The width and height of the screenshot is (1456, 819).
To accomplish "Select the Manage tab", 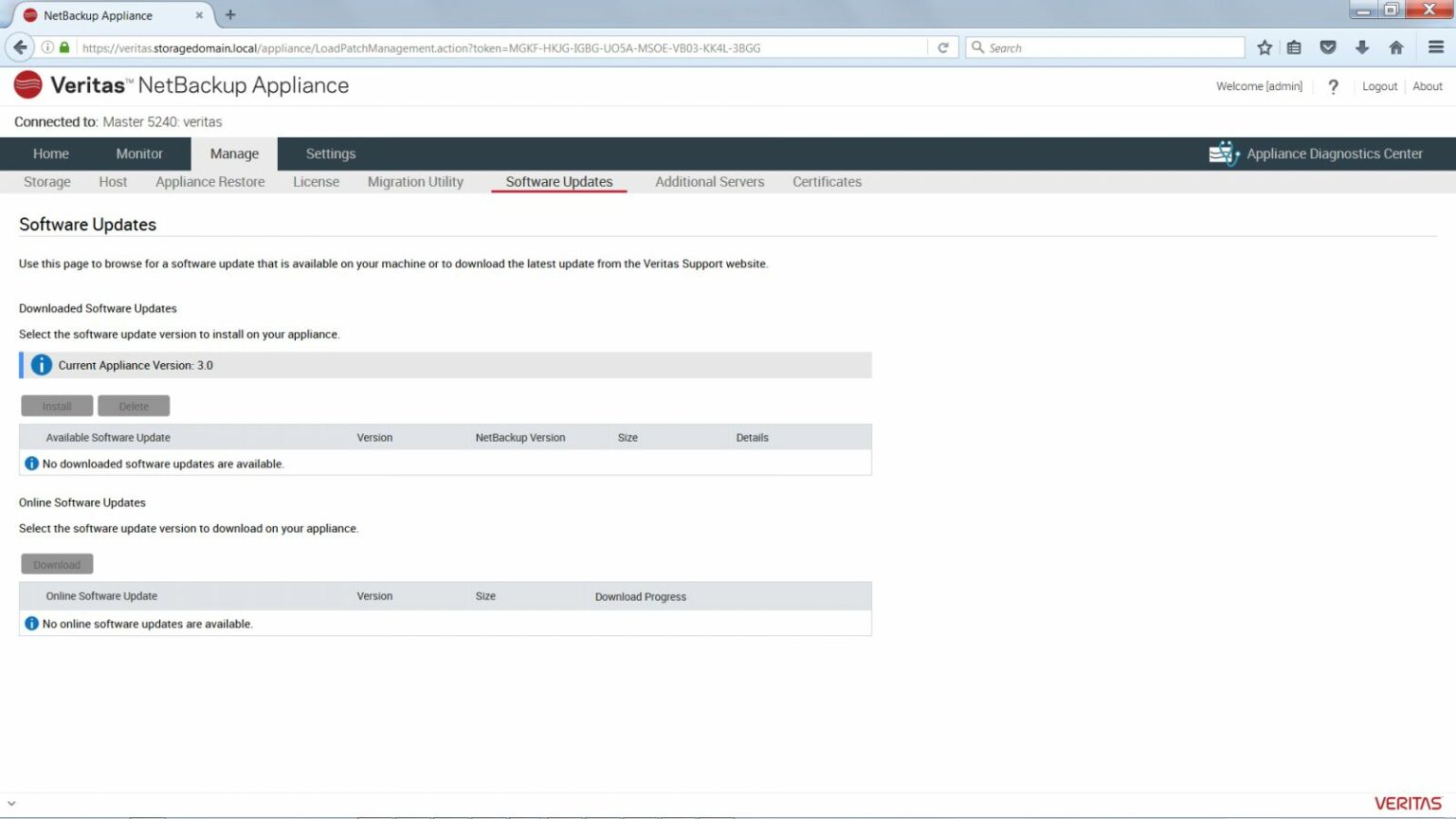I will 234,154.
